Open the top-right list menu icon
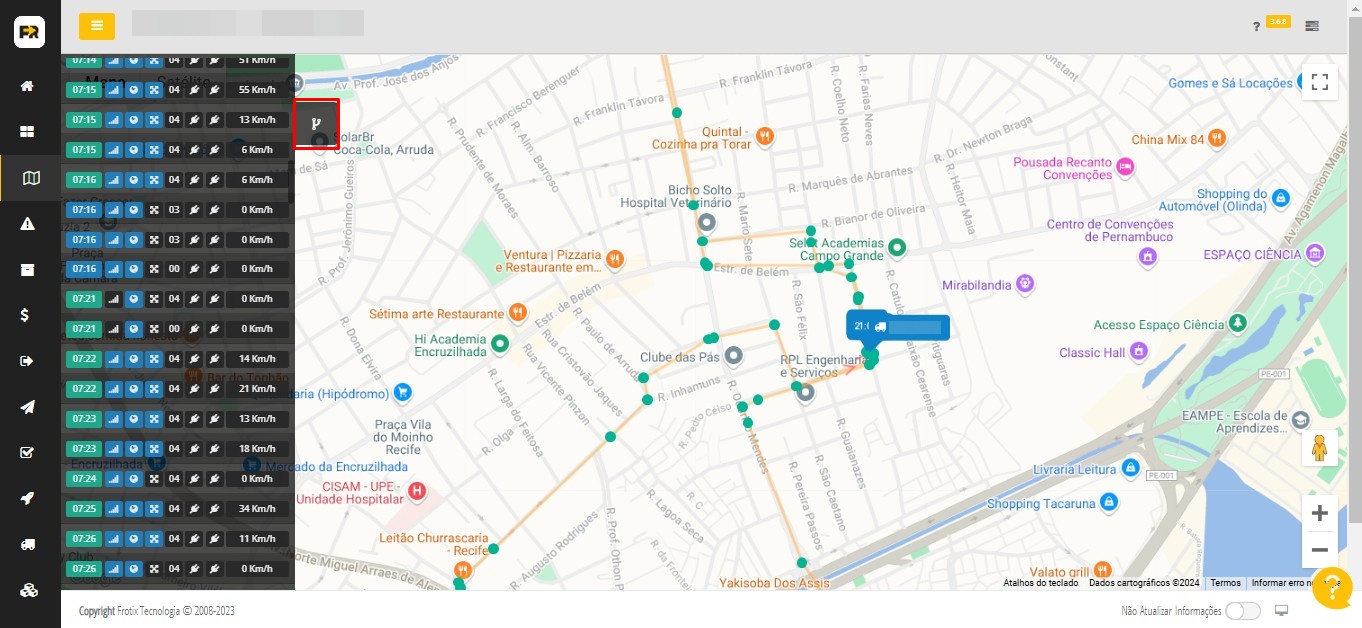This screenshot has height=628, width=1362. 1311,26
